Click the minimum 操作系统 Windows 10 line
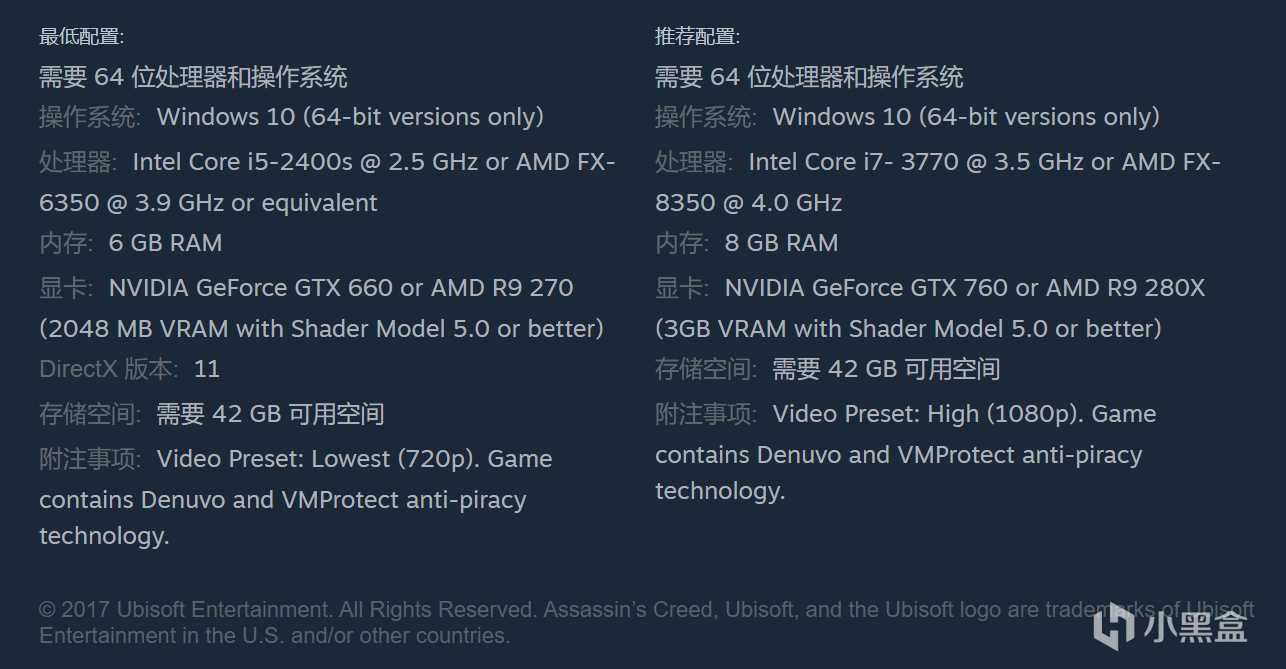 291,117
